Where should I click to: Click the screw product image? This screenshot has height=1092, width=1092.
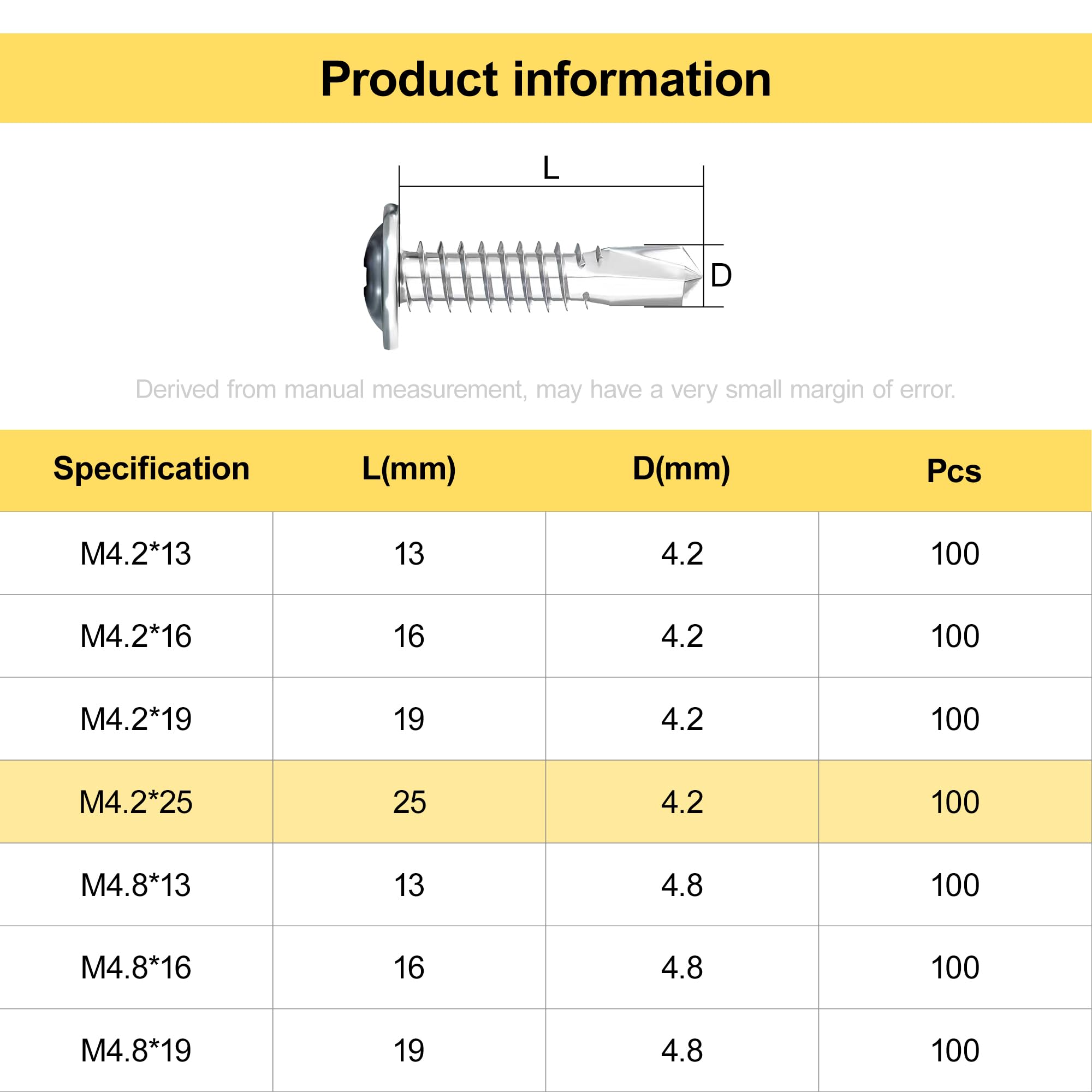click(533, 276)
